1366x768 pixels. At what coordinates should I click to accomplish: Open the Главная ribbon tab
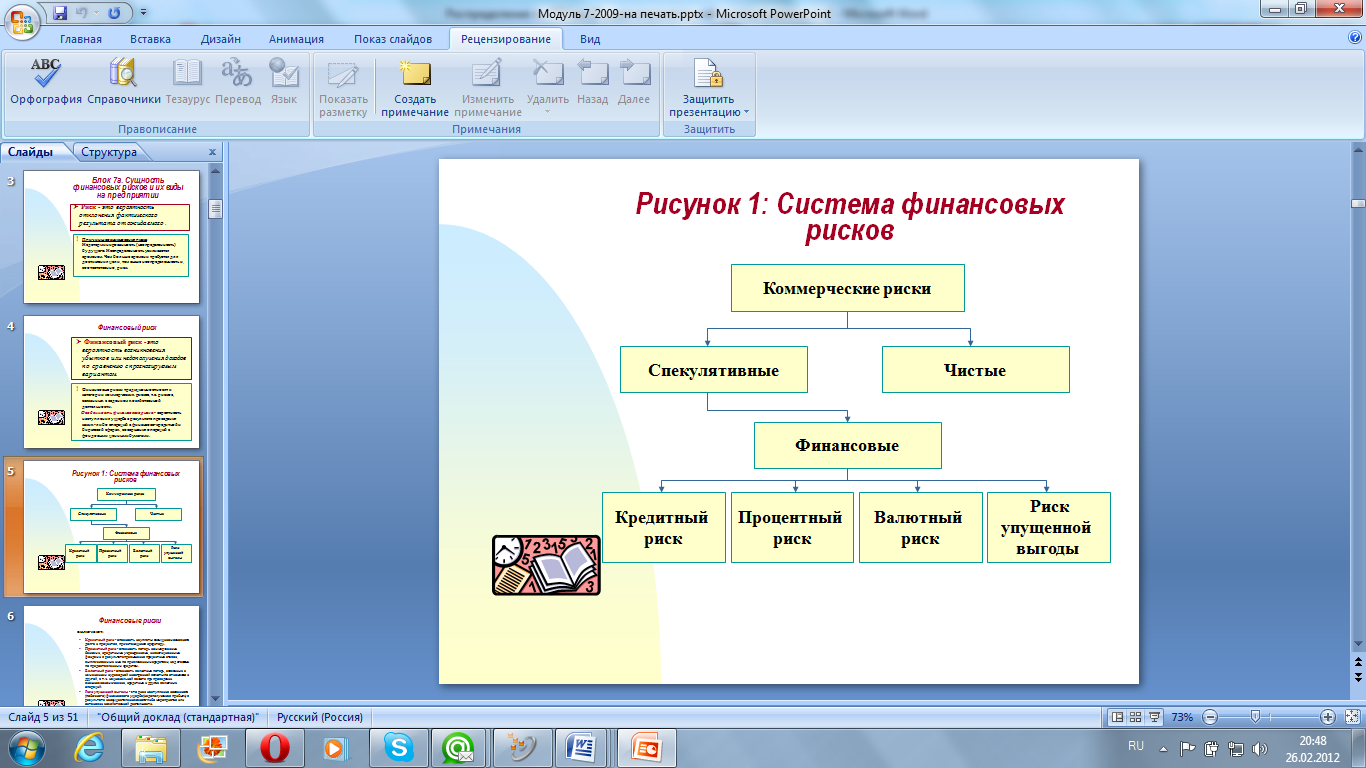point(81,39)
